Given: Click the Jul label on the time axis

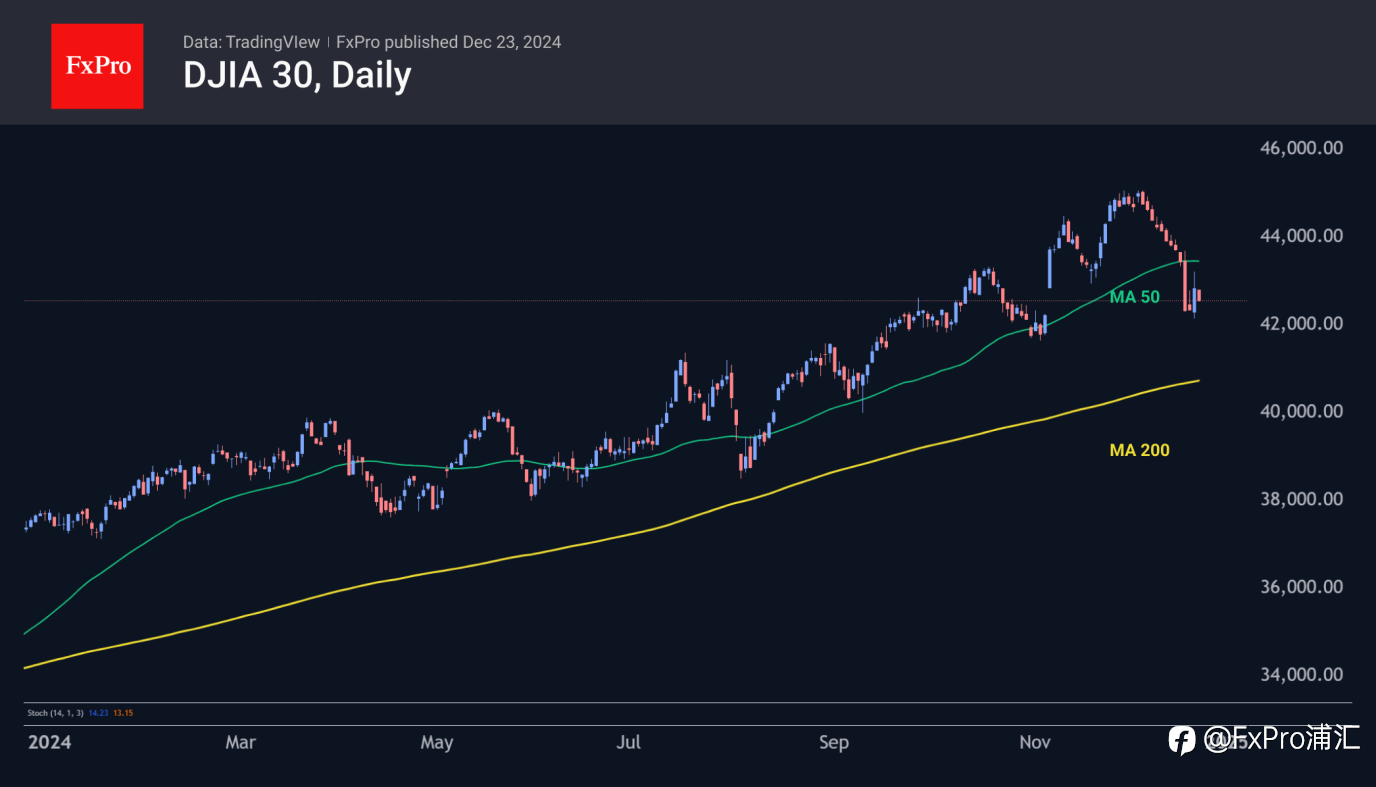Looking at the screenshot, I should pyautogui.click(x=628, y=742).
